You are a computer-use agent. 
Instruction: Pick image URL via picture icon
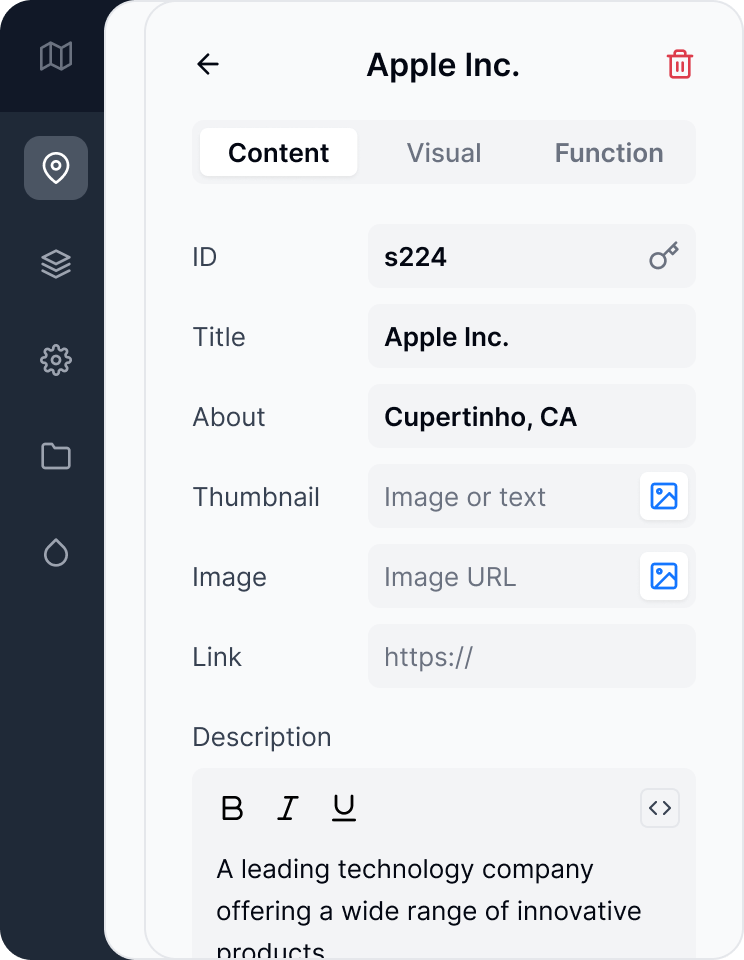[664, 577]
